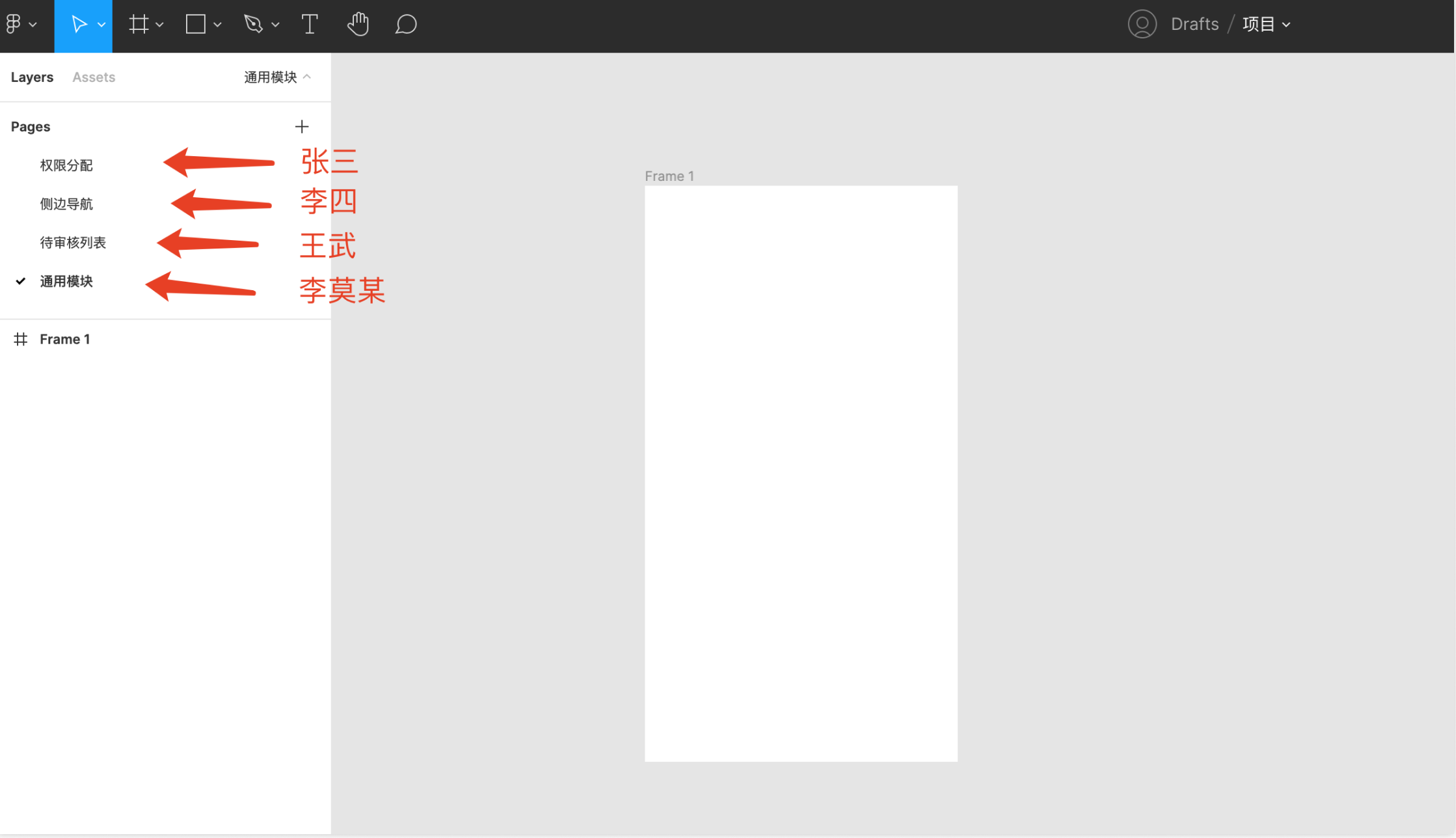Open the 待审核列表 page
Image resolution: width=1456 pixels, height=838 pixels.
[73, 243]
